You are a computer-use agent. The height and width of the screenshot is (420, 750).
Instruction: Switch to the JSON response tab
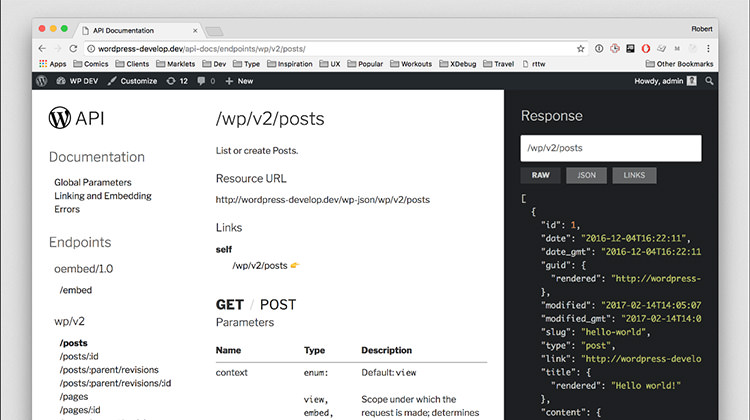point(586,176)
